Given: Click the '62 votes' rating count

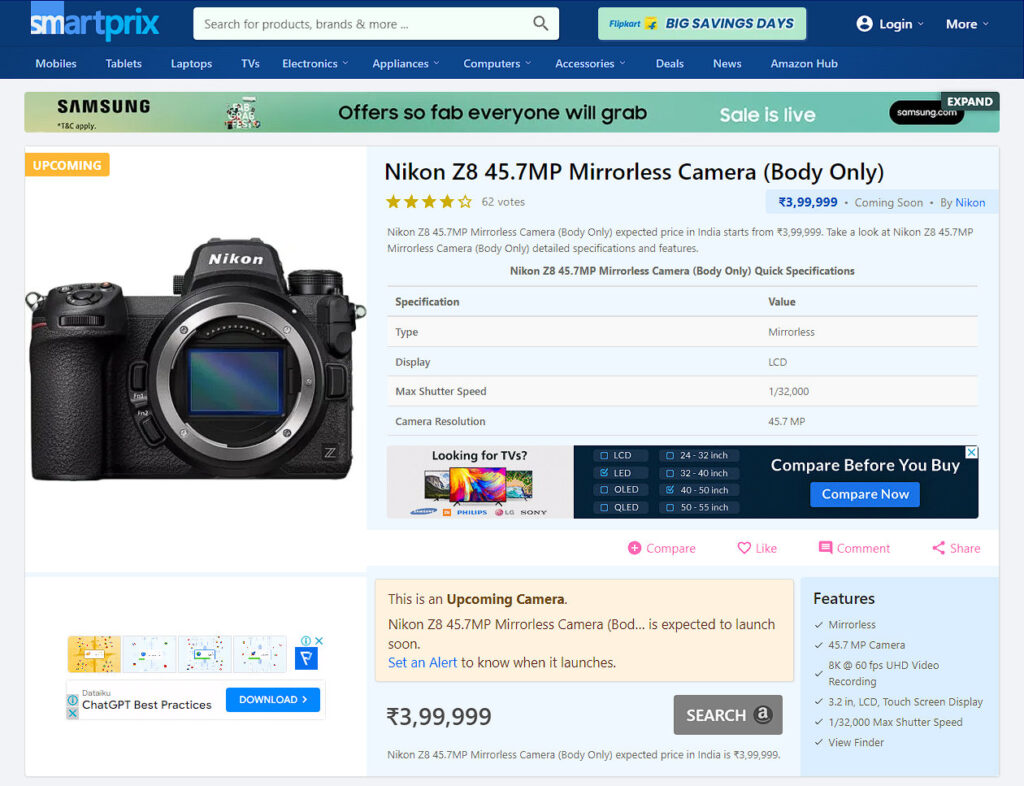Looking at the screenshot, I should tap(503, 202).
